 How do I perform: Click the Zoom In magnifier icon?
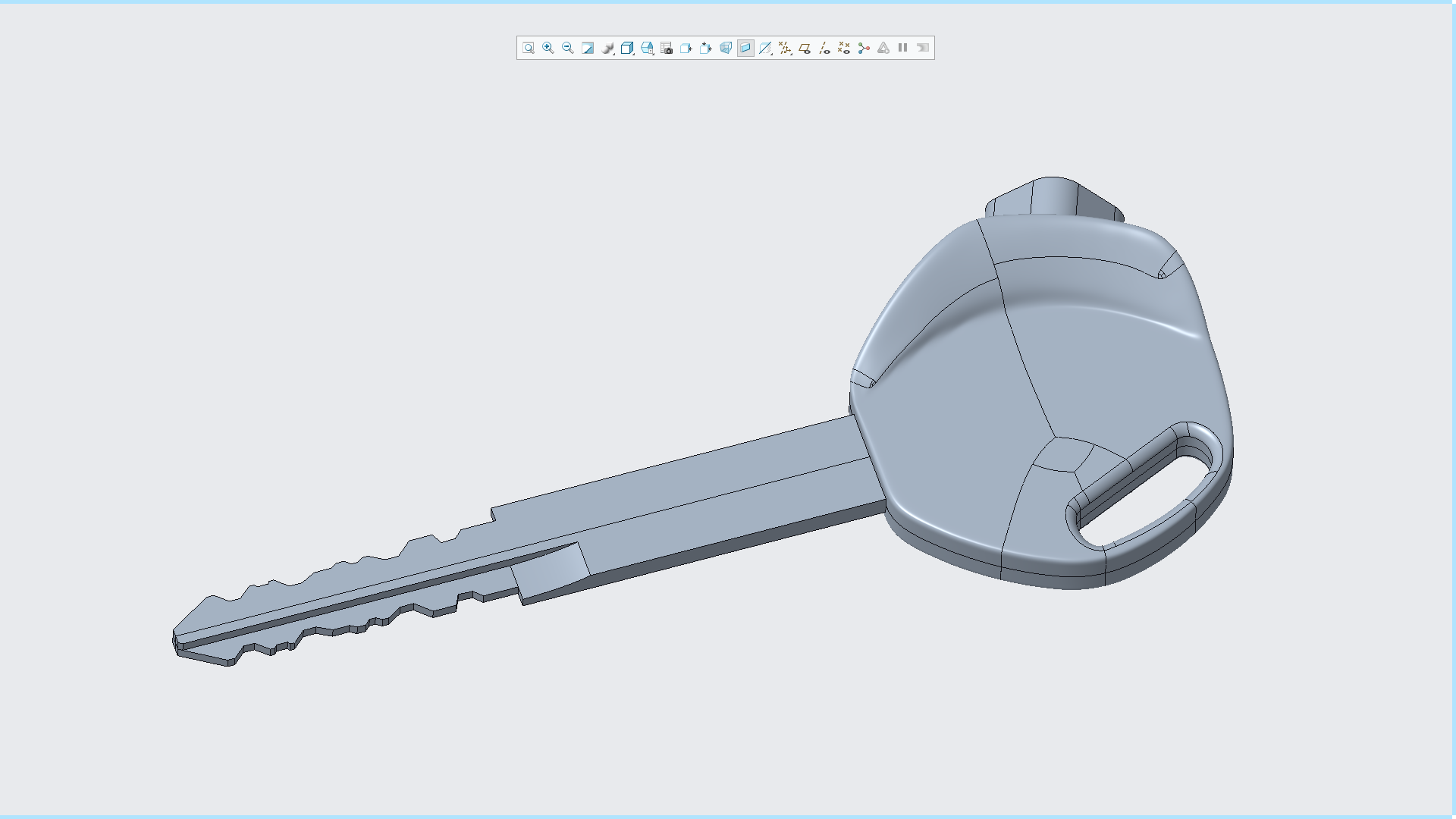pyautogui.click(x=548, y=48)
